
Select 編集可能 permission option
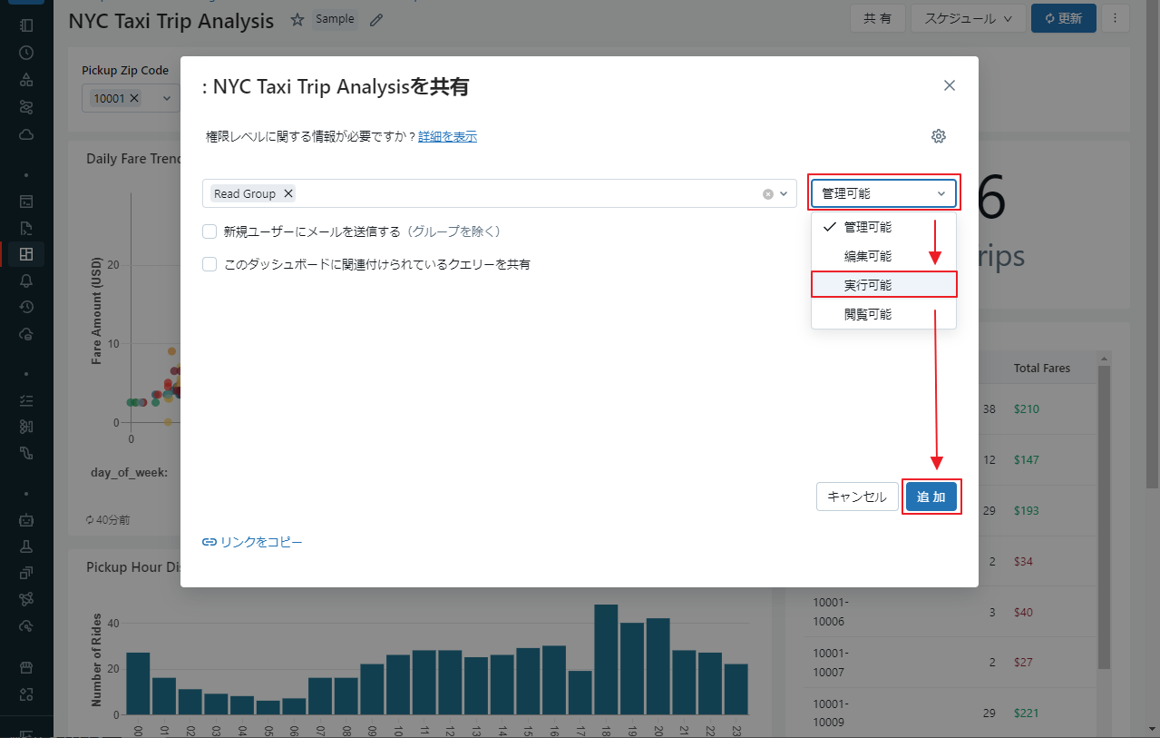point(868,256)
